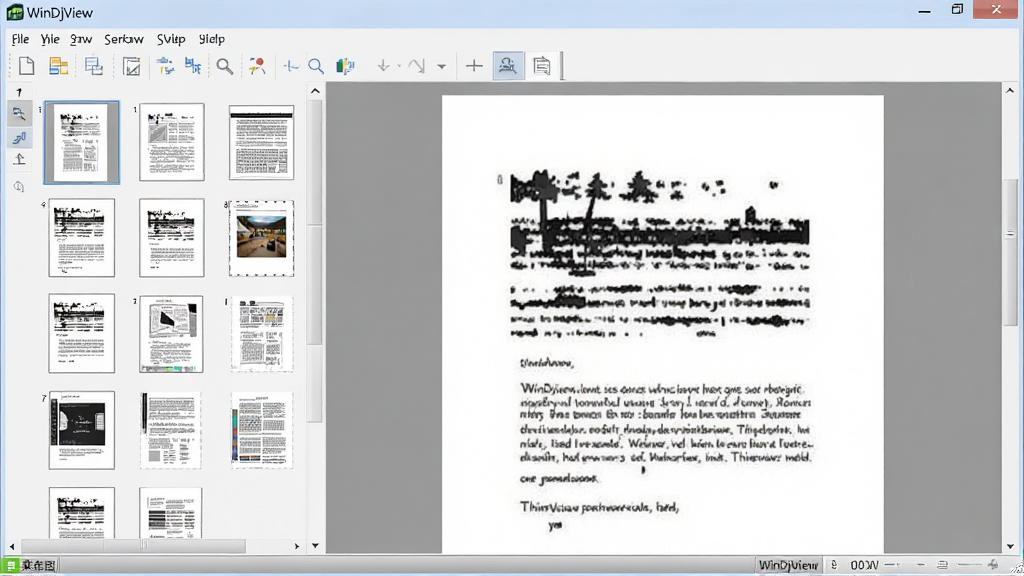Image resolution: width=1024 pixels, height=576 pixels.
Task: Click the document view scroll up arrow
Action: [1010, 91]
